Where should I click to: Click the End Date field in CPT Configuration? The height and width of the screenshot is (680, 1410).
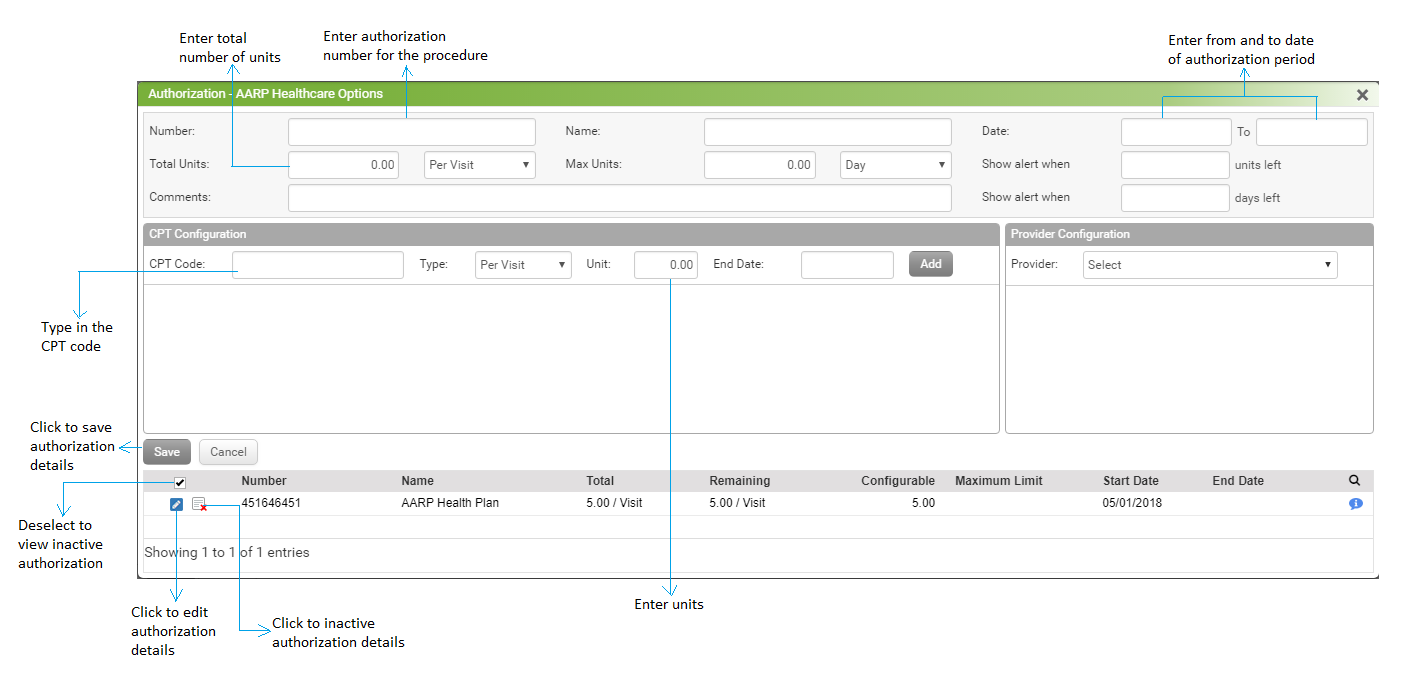847,265
